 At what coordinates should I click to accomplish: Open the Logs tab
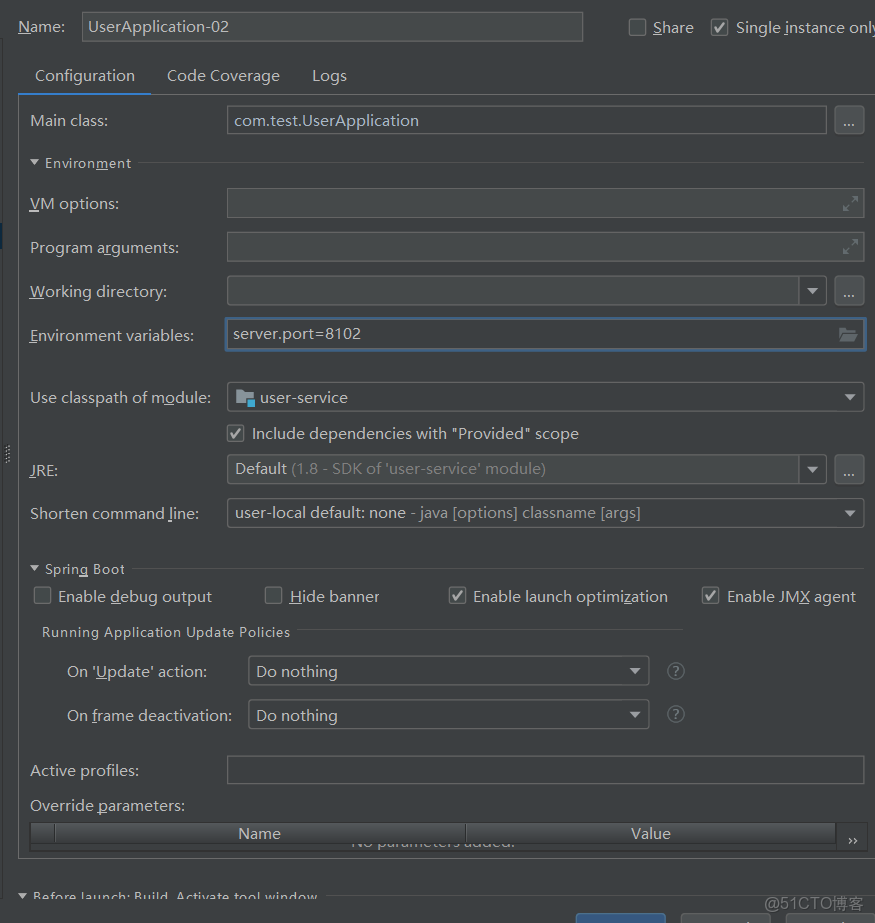[329, 75]
